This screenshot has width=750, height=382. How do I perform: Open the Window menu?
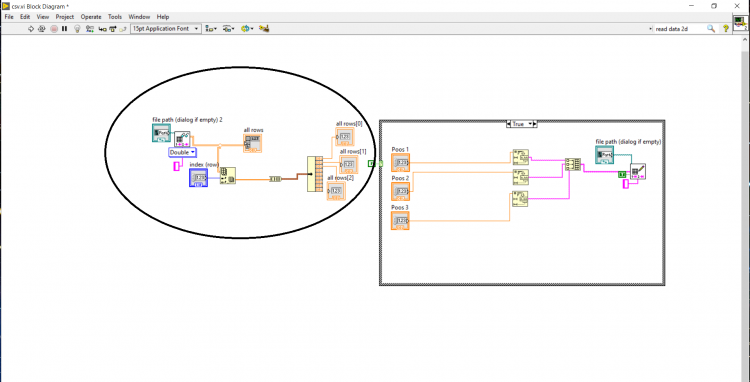coord(139,17)
